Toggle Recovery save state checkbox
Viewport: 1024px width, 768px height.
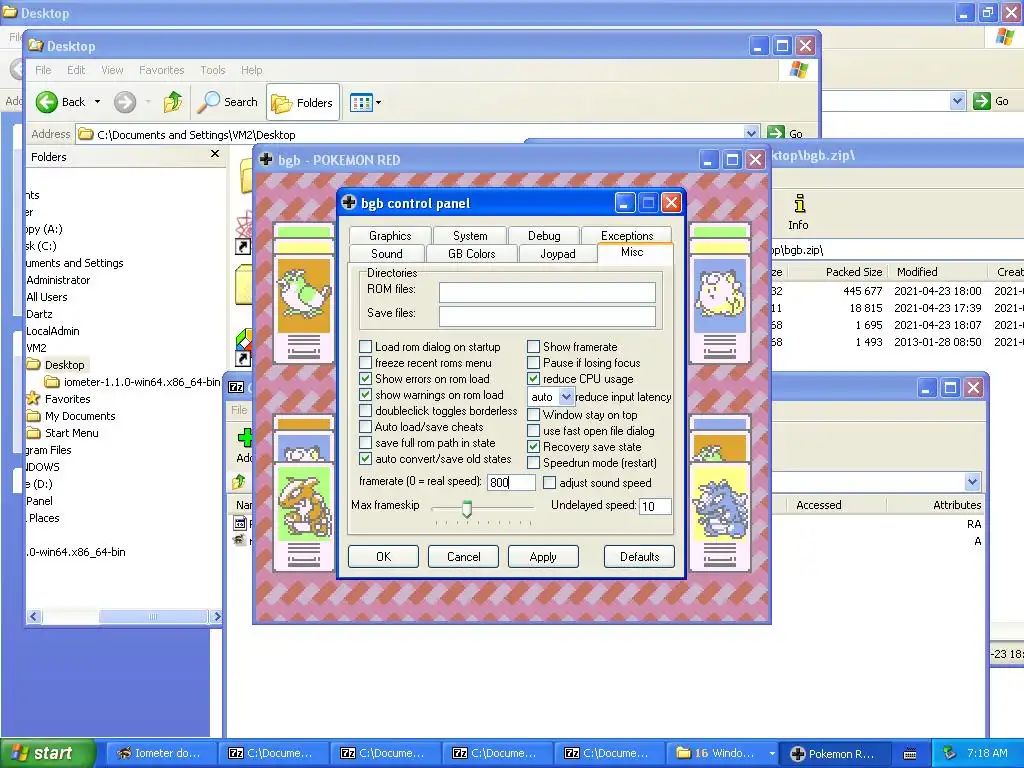pos(534,447)
